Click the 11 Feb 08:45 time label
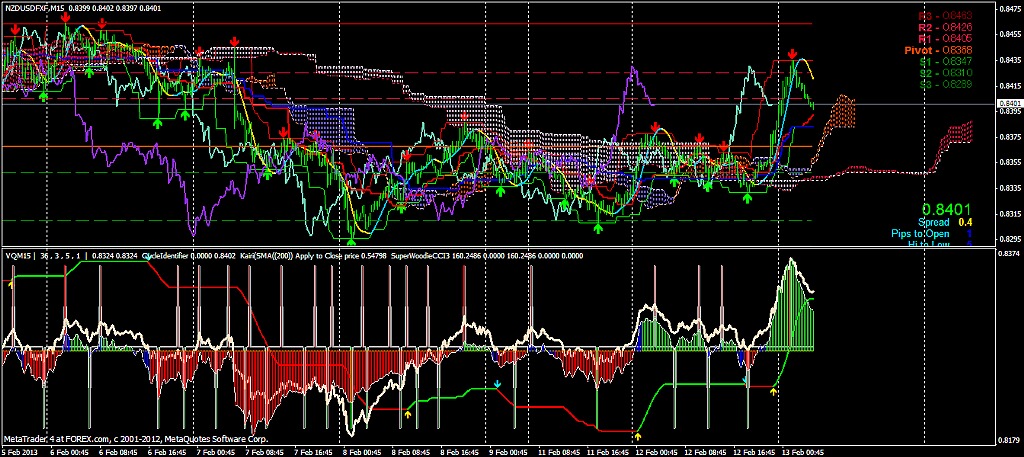Viewport: 1024px width, 457px height. pos(559,452)
